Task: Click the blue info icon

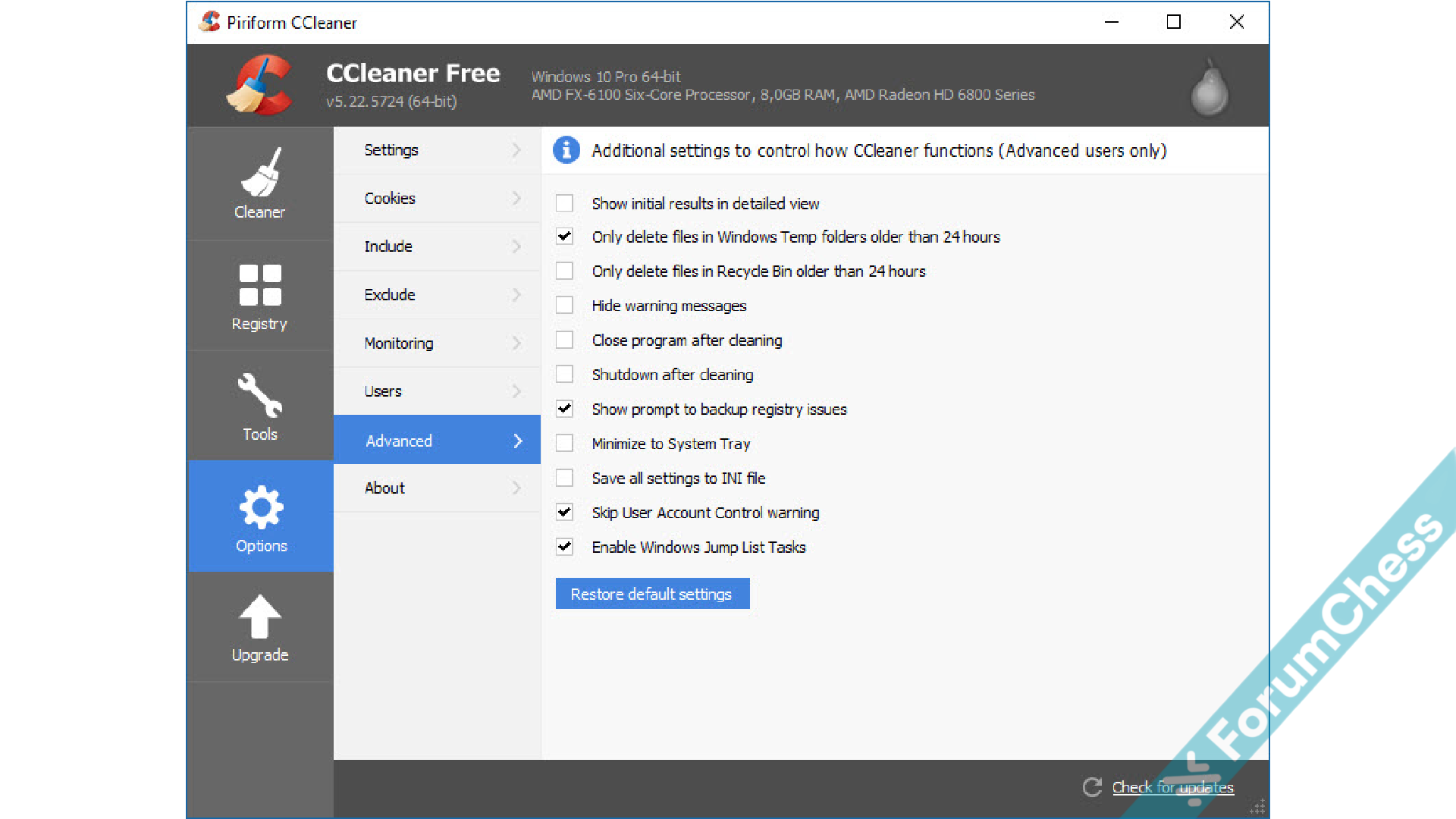Action: [566, 150]
